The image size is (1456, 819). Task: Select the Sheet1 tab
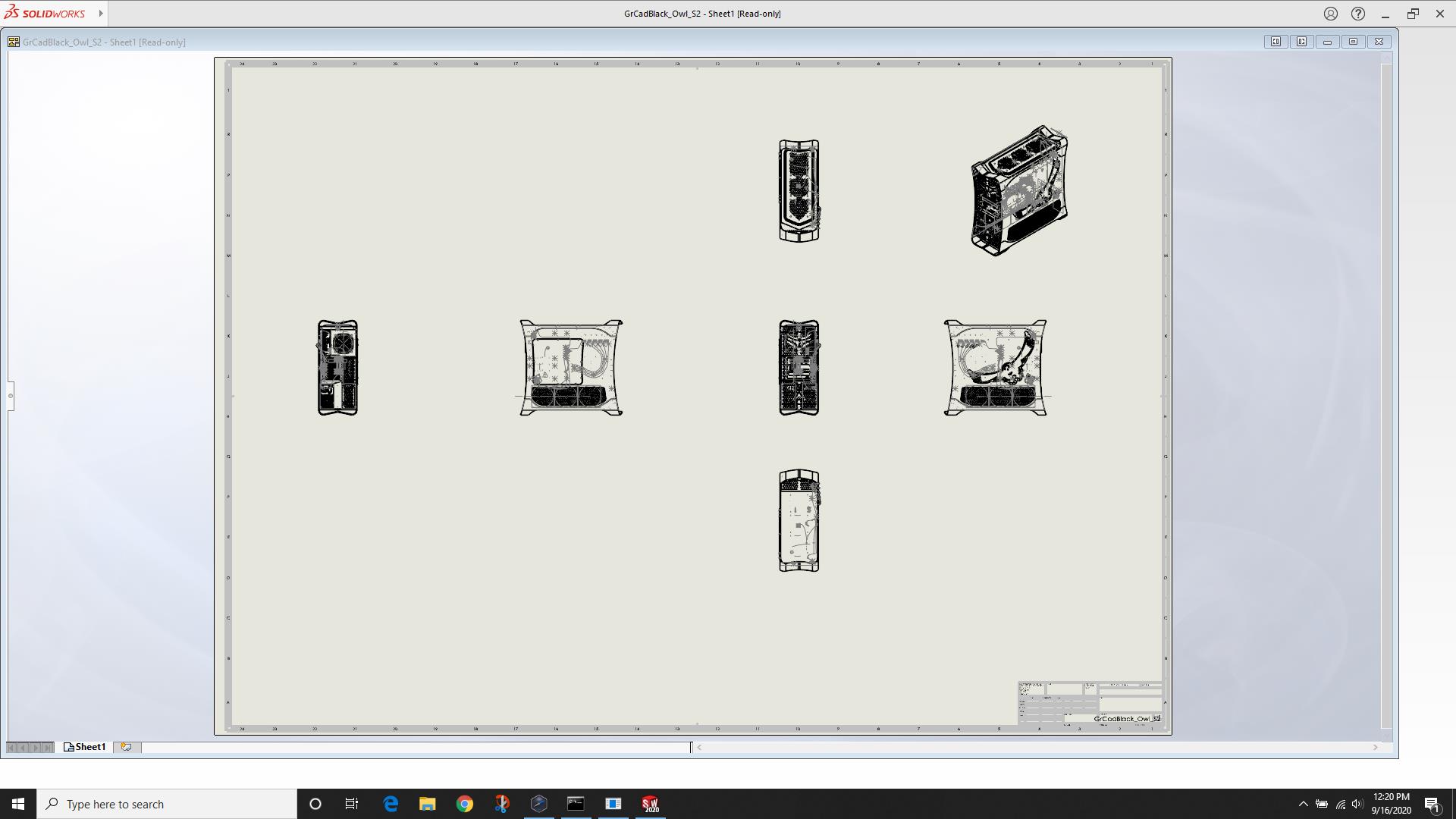[x=85, y=747]
